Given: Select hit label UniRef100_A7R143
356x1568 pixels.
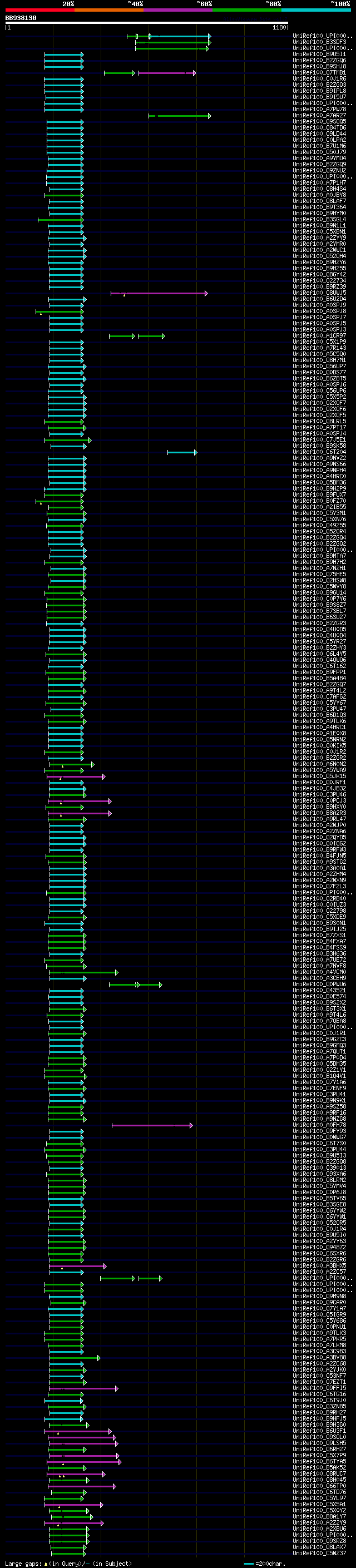Looking at the screenshot, I should pos(319,348).
